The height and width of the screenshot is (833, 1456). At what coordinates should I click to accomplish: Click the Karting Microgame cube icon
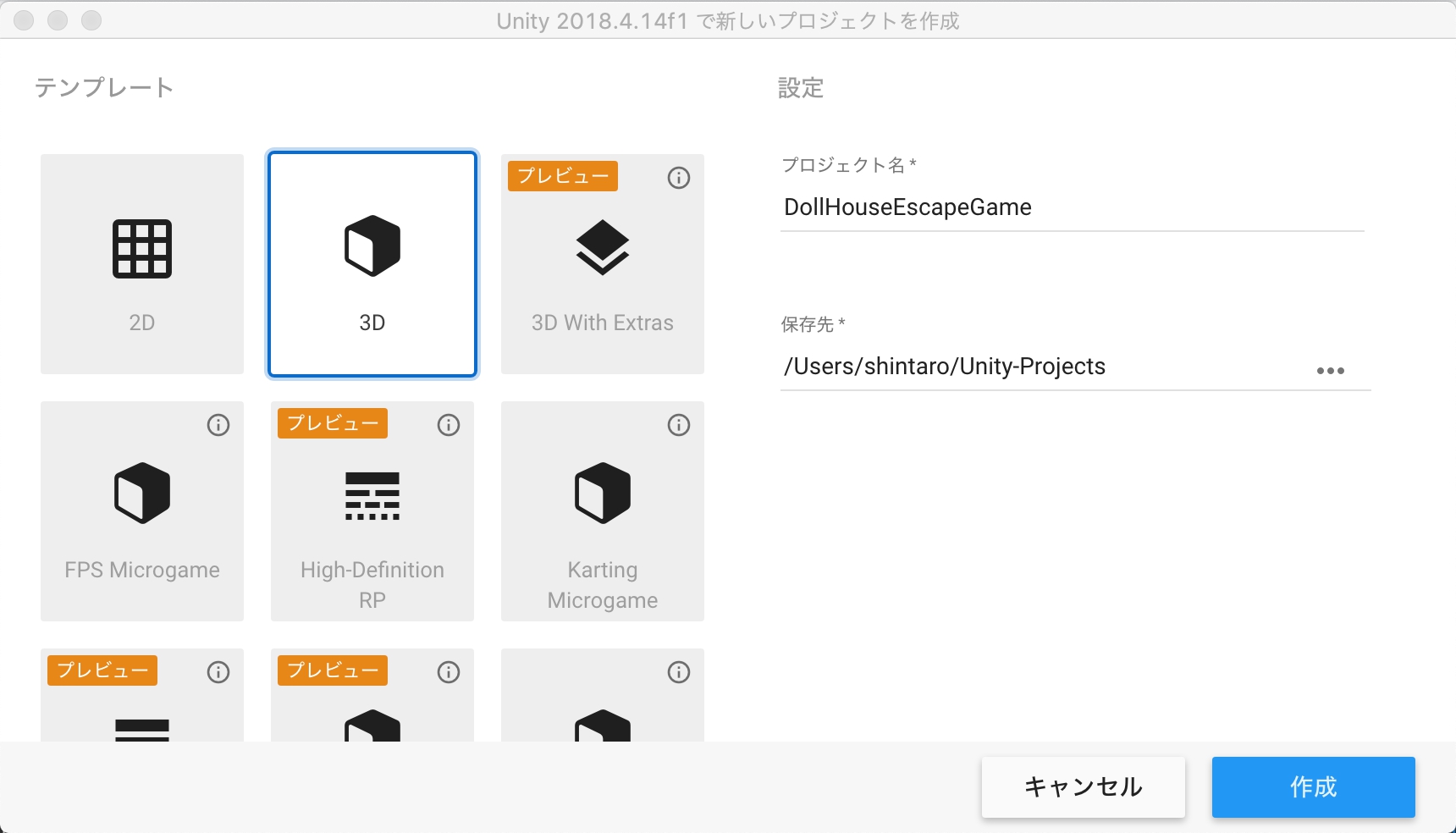click(x=603, y=493)
